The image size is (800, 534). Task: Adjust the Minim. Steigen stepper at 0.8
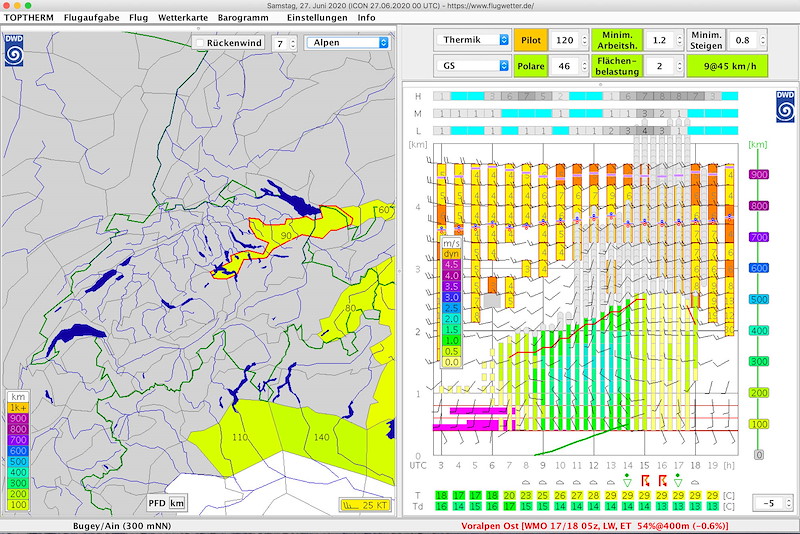(763, 40)
